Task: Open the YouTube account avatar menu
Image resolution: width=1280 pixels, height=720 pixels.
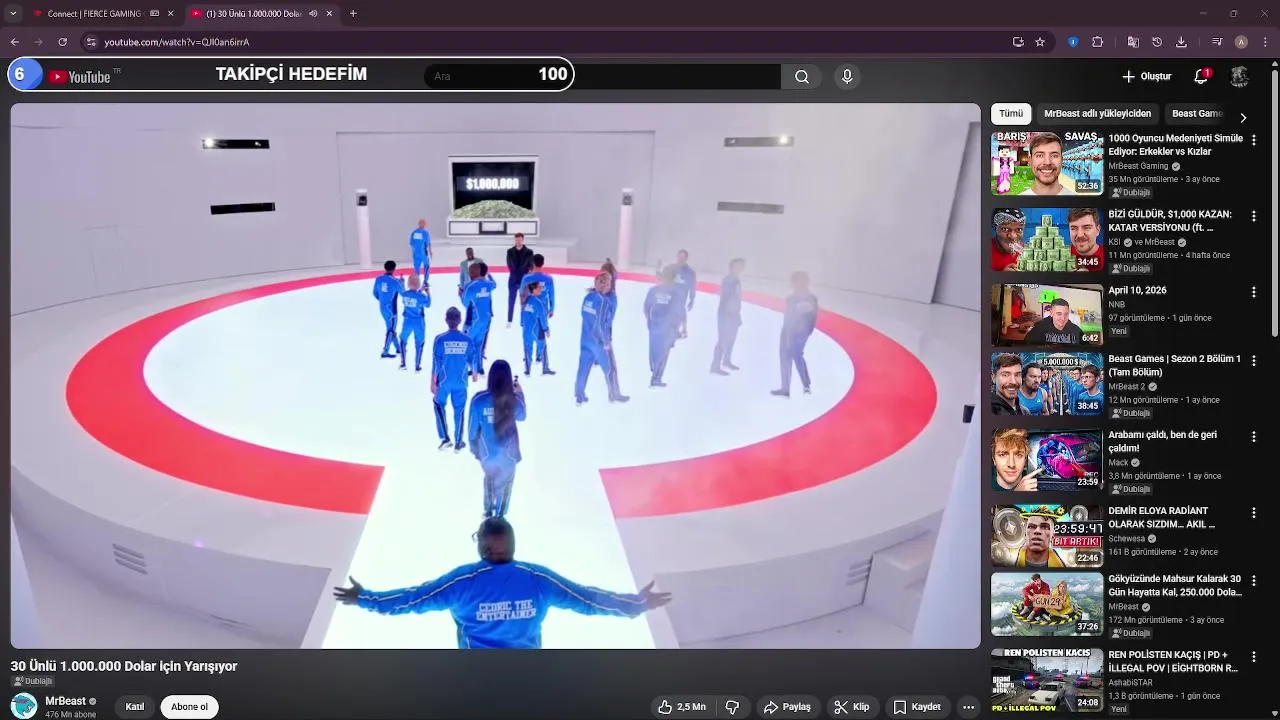Action: pos(1239,76)
